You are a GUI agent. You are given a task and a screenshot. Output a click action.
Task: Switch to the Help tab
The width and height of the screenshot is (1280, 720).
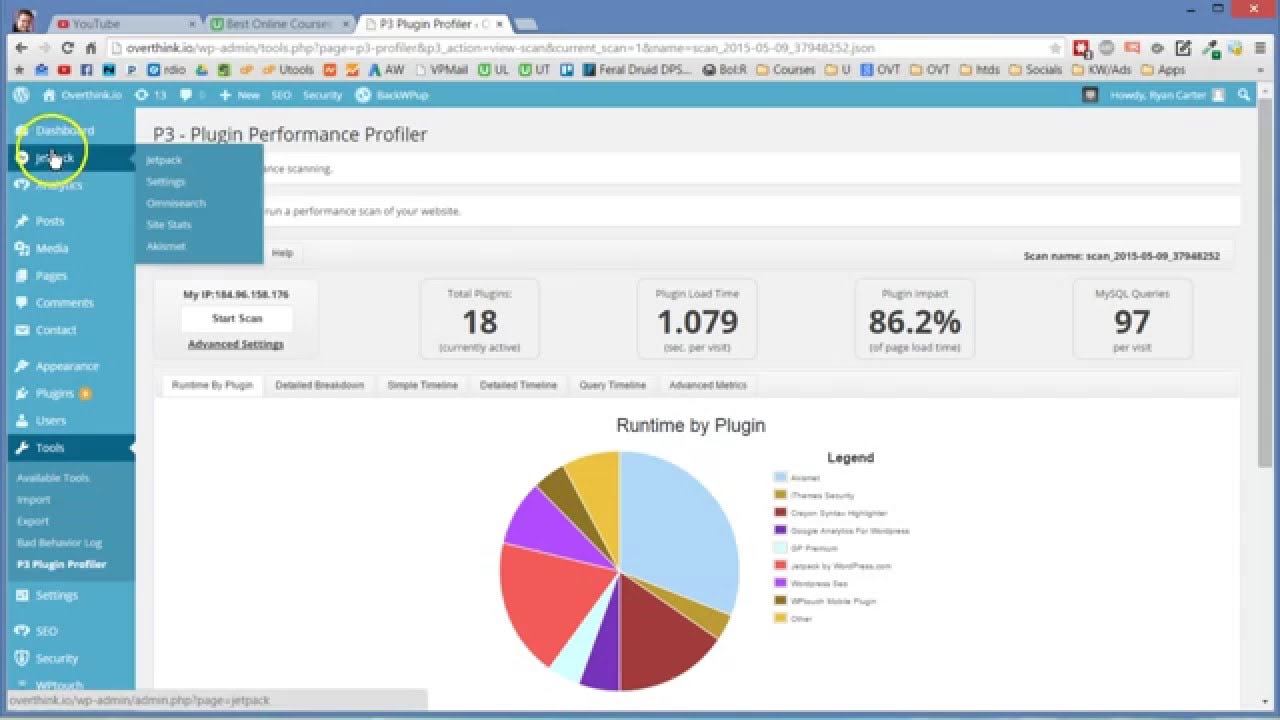(x=282, y=253)
